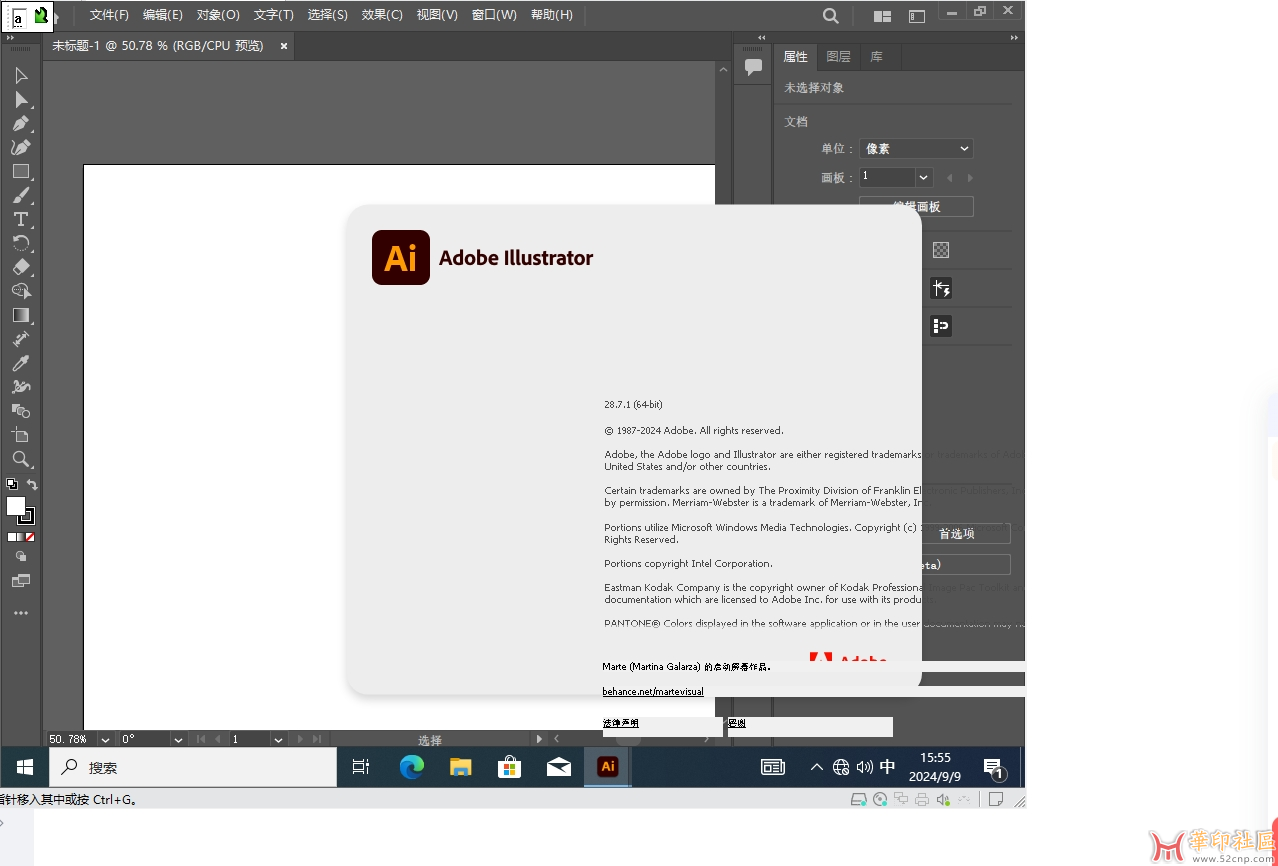Click the taskbar 搜索 search box
The height and width of the screenshot is (866, 1278).
point(193,767)
